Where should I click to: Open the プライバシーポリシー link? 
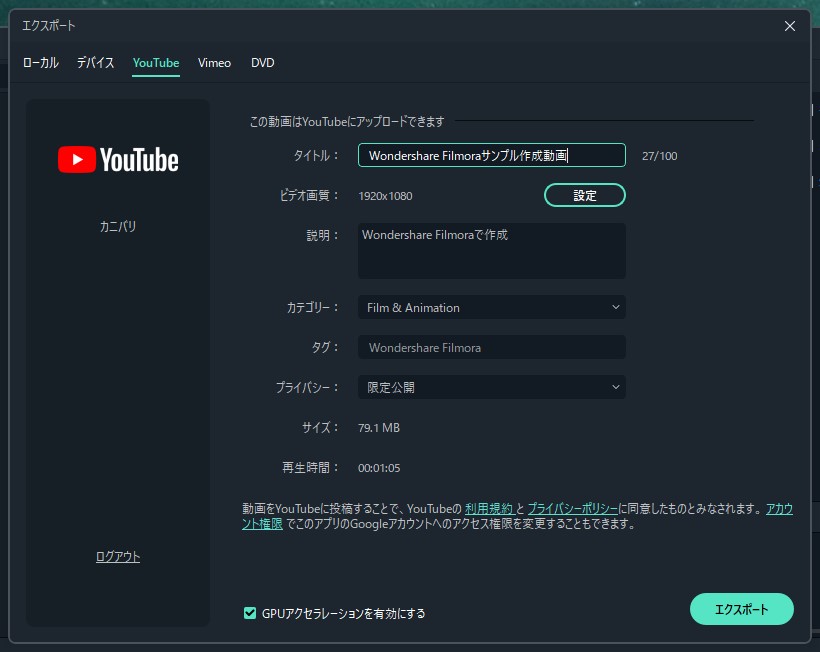tap(573, 508)
